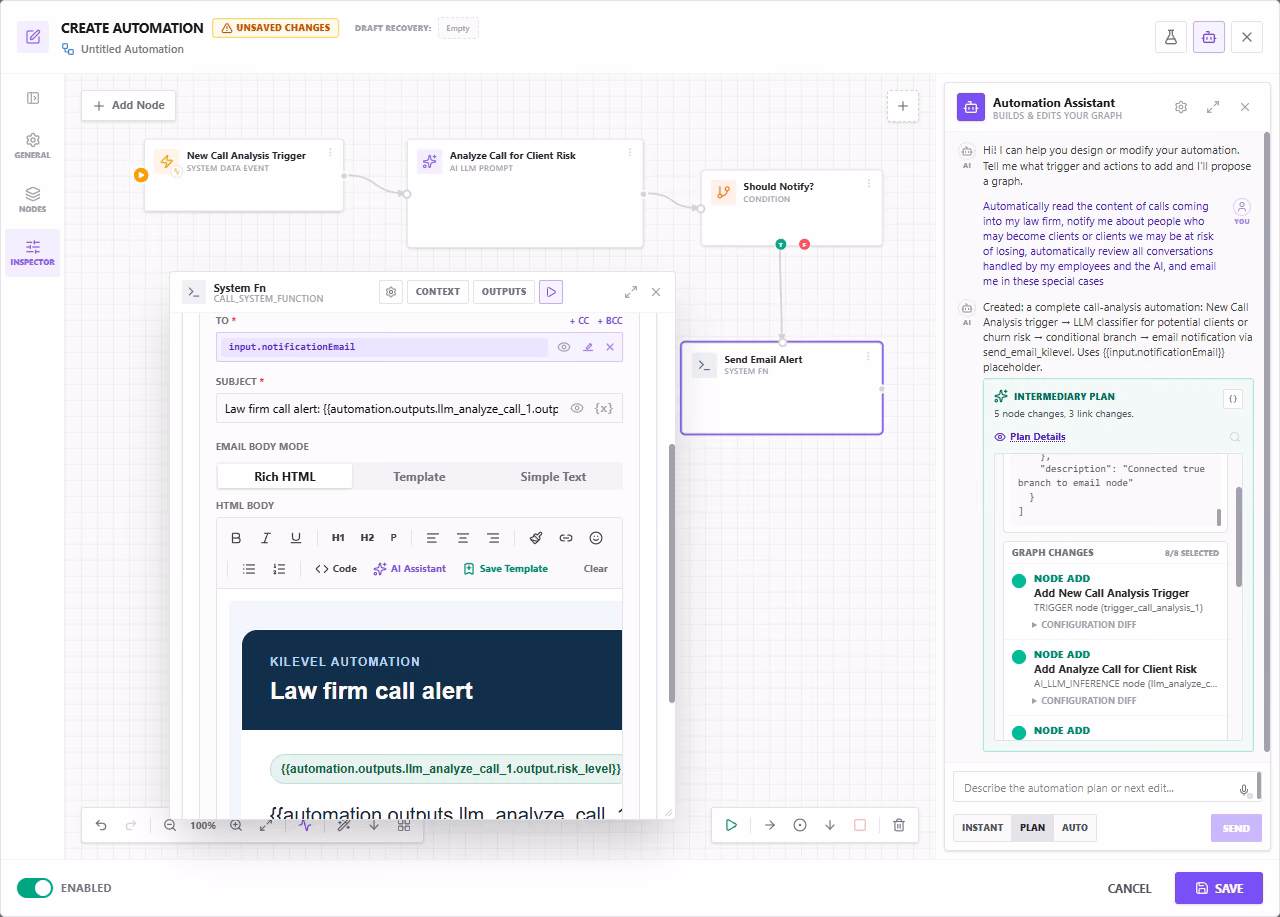The image size is (1280, 917).
Task: Open the Nodes sidebar section
Action: point(33,200)
